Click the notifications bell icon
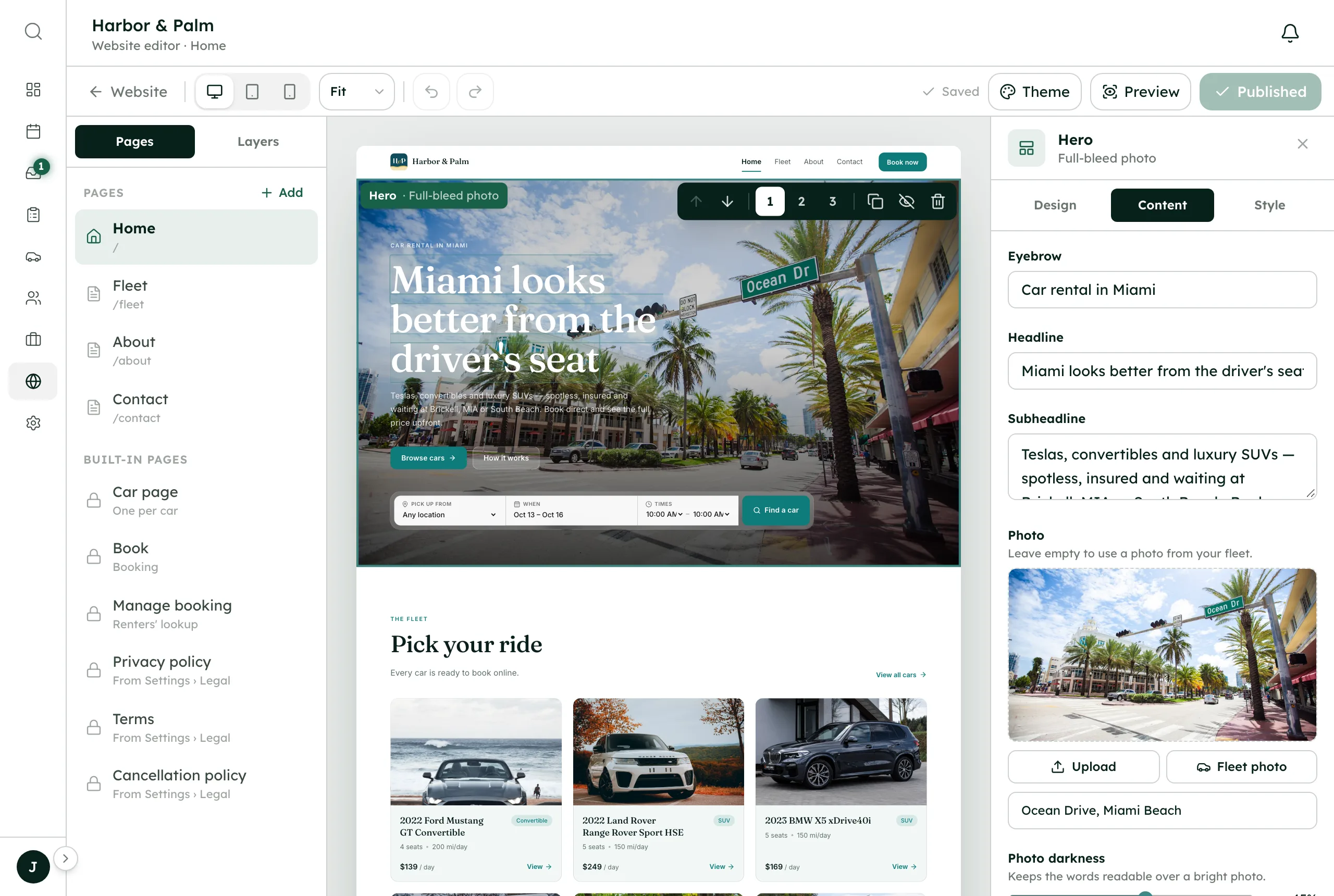The width and height of the screenshot is (1334, 896). click(1289, 33)
